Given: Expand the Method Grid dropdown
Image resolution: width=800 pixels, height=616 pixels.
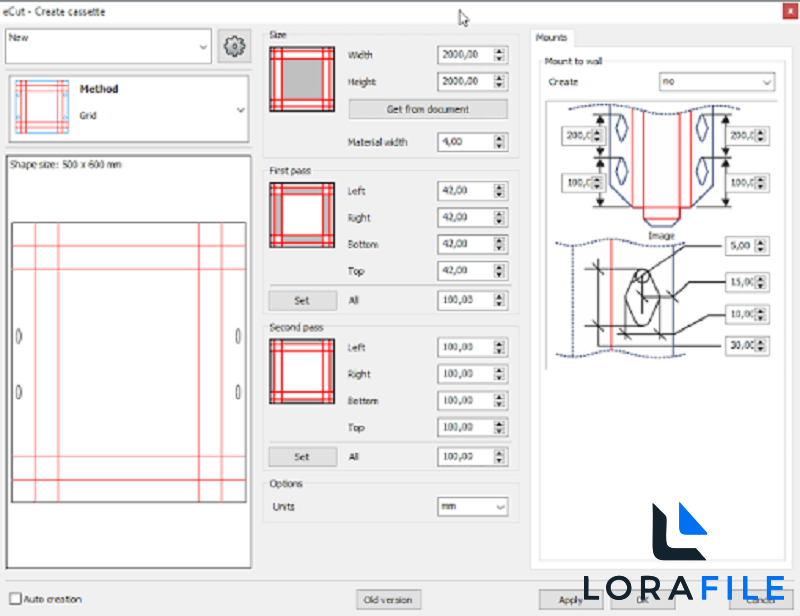Looking at the screenshot, I should pos(129,109).
